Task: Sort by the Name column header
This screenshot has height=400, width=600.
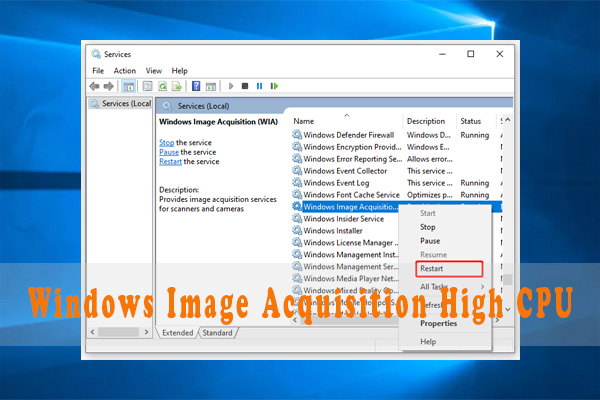Action: point(304,121)
